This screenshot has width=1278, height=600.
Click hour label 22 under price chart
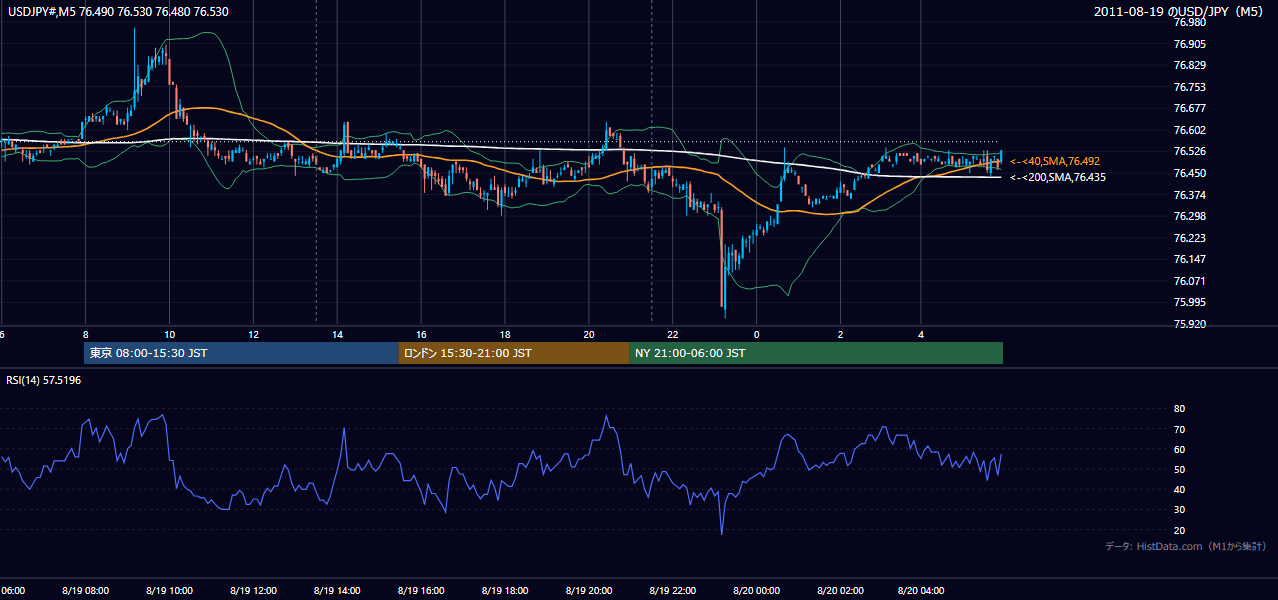click(674, 334)
